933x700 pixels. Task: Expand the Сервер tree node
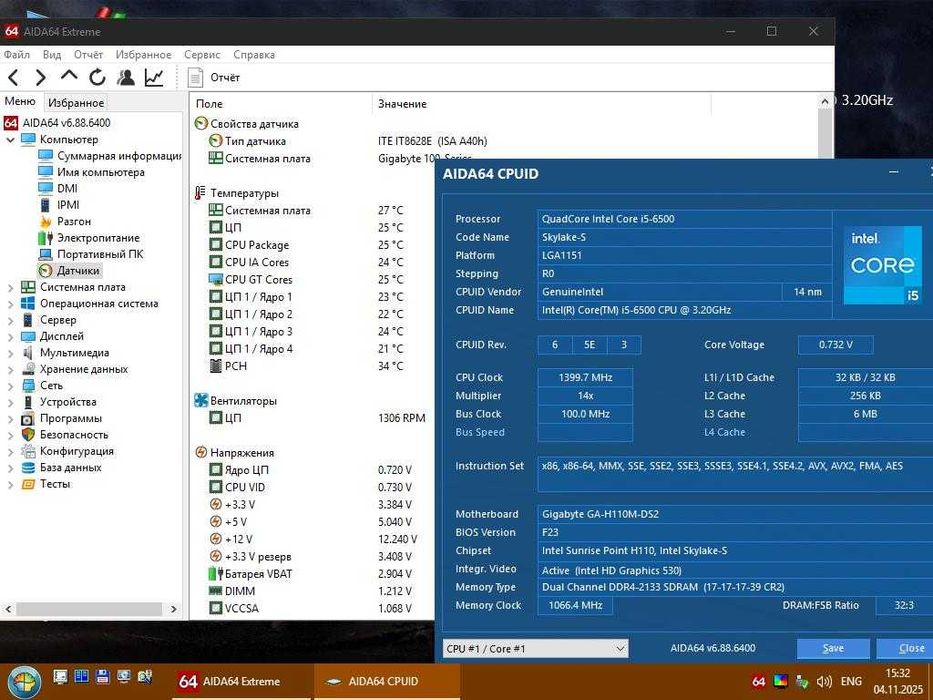[x=10, y=320]
